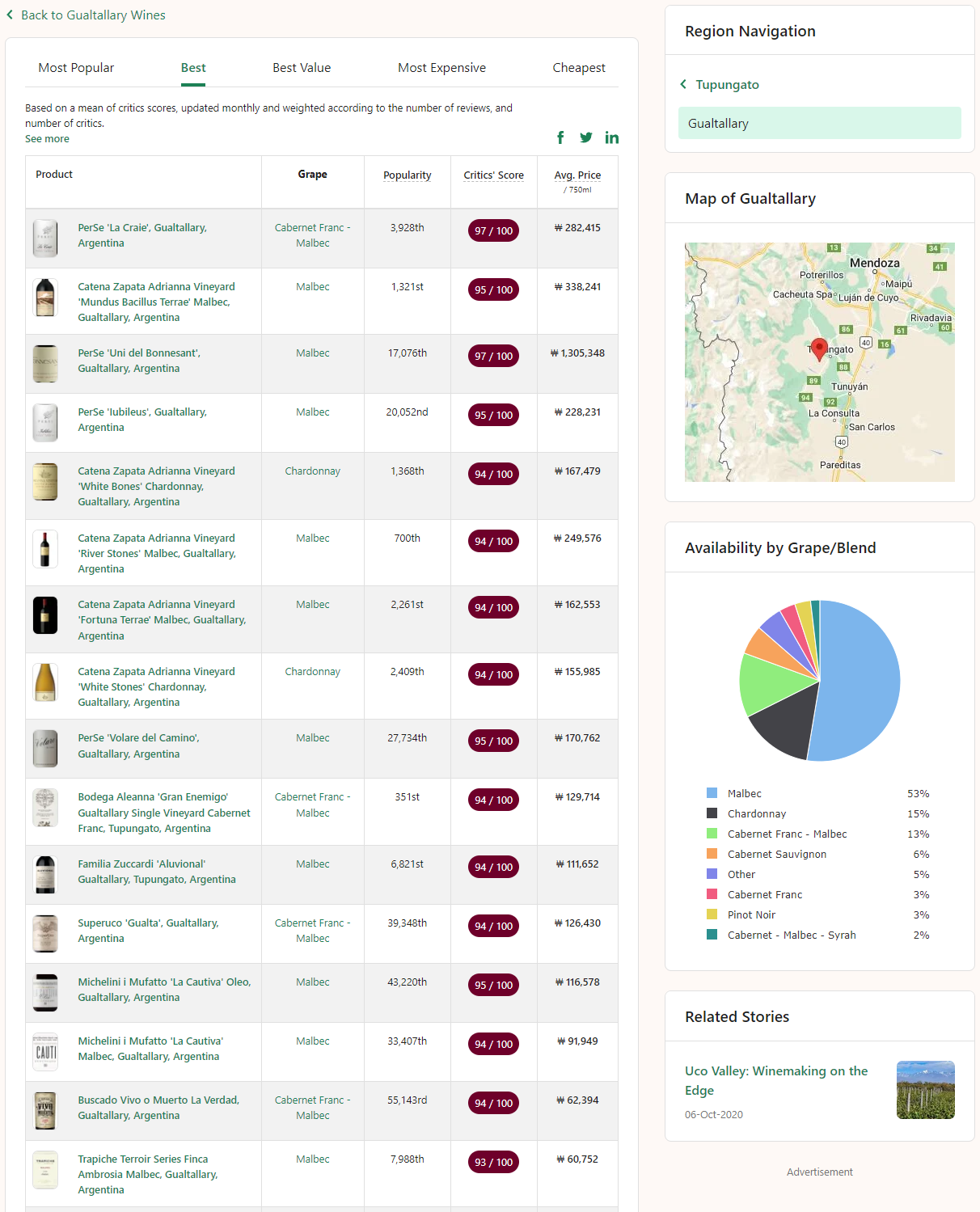Viewport: 980px width, 1212px height.
Task: Click the 1,305,348 price value
Action: [577, 353]
